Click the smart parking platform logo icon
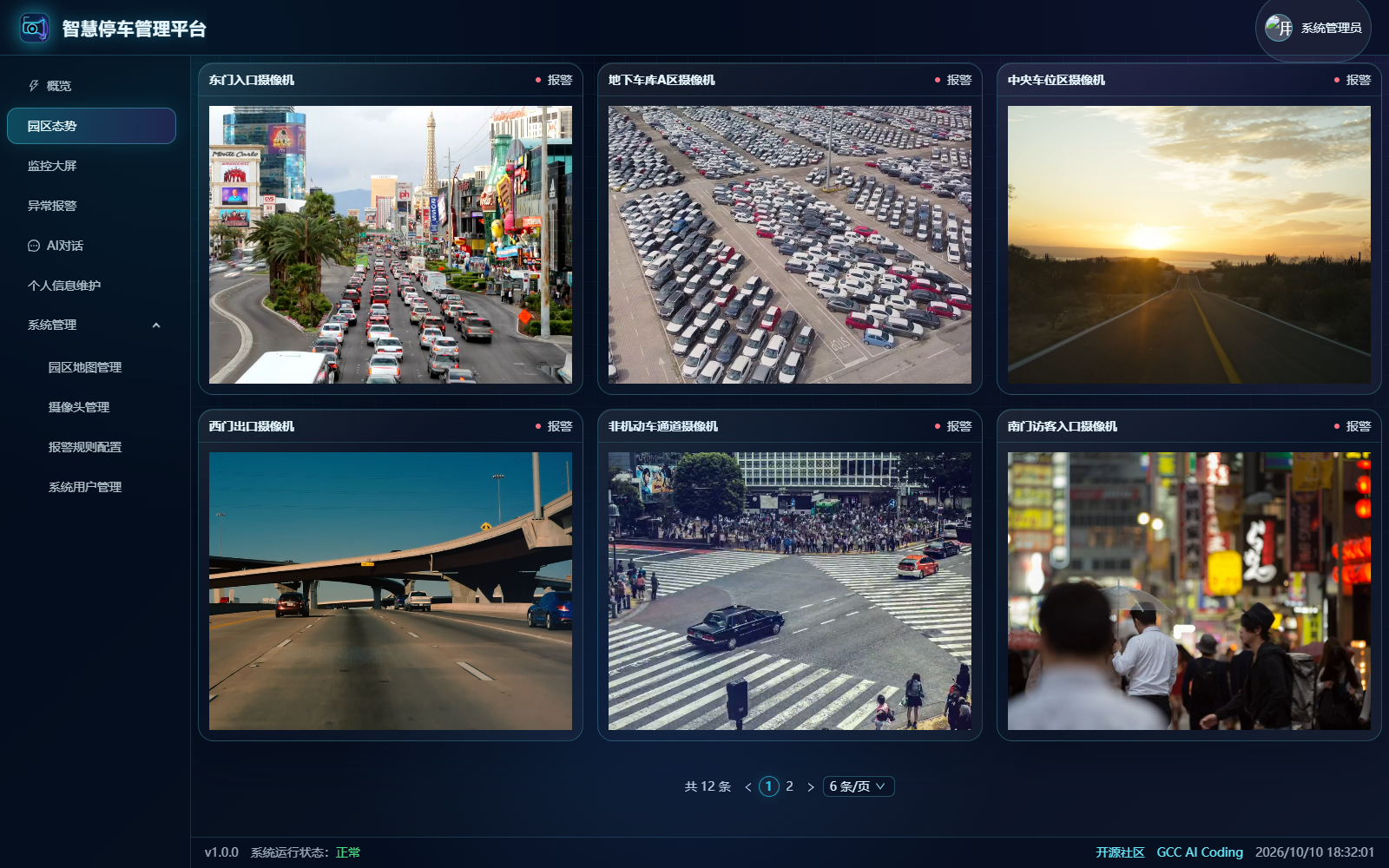This screenshot has width=1389, height=868. [35, 28]
